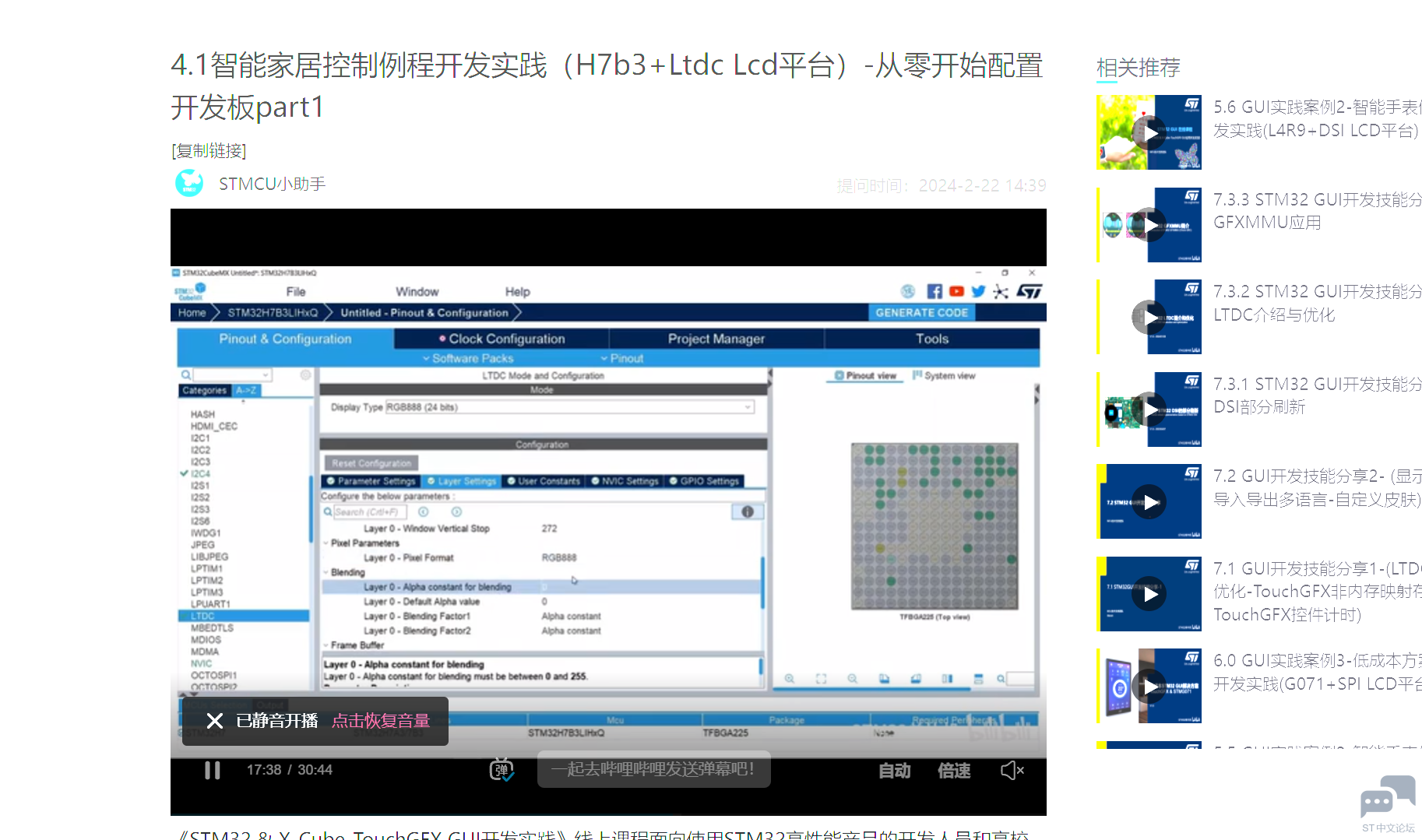The image size is (1422, 840).
Task: Click the pinout toolbar search magnifier icon
Action: tap(1001, 679)
